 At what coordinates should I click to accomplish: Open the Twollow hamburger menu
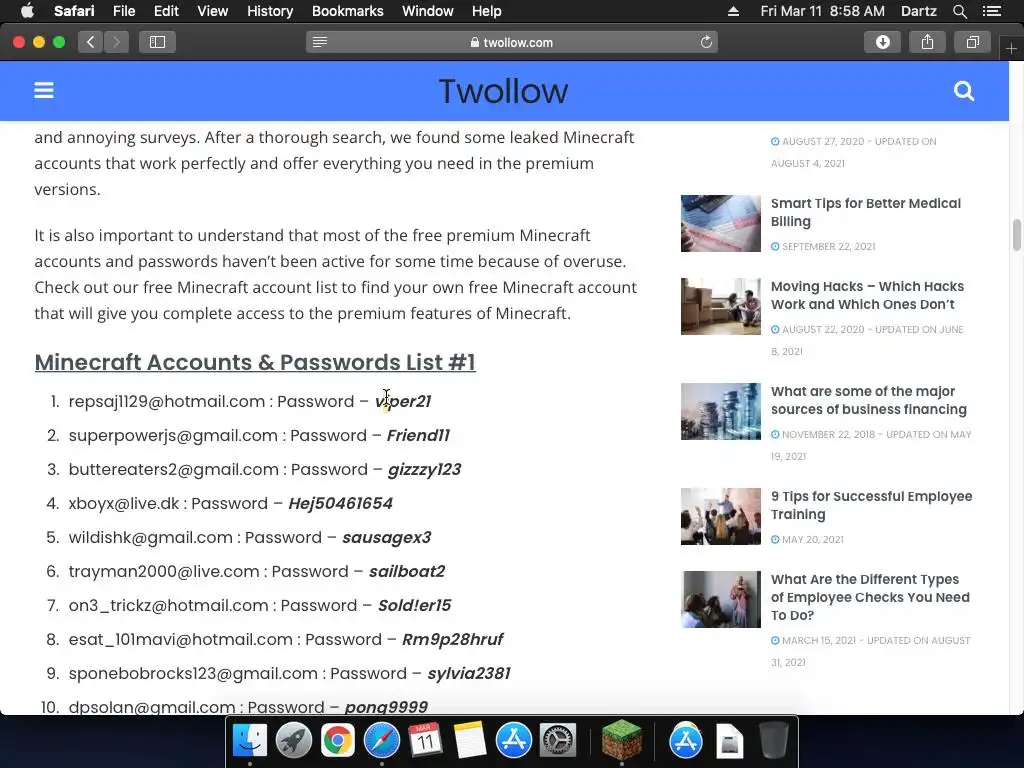tap(44, 90)
